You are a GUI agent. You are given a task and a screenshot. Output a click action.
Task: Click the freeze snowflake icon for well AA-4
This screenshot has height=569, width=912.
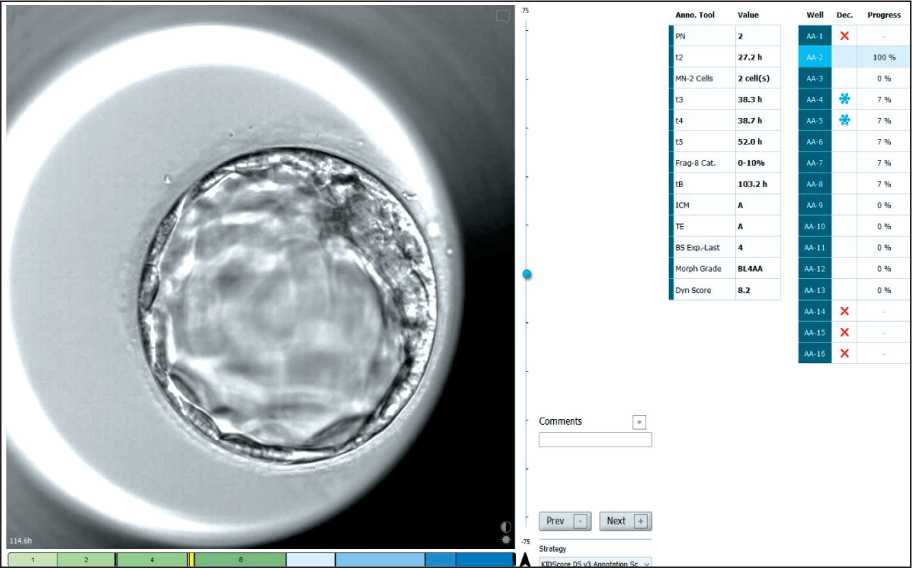845,99
